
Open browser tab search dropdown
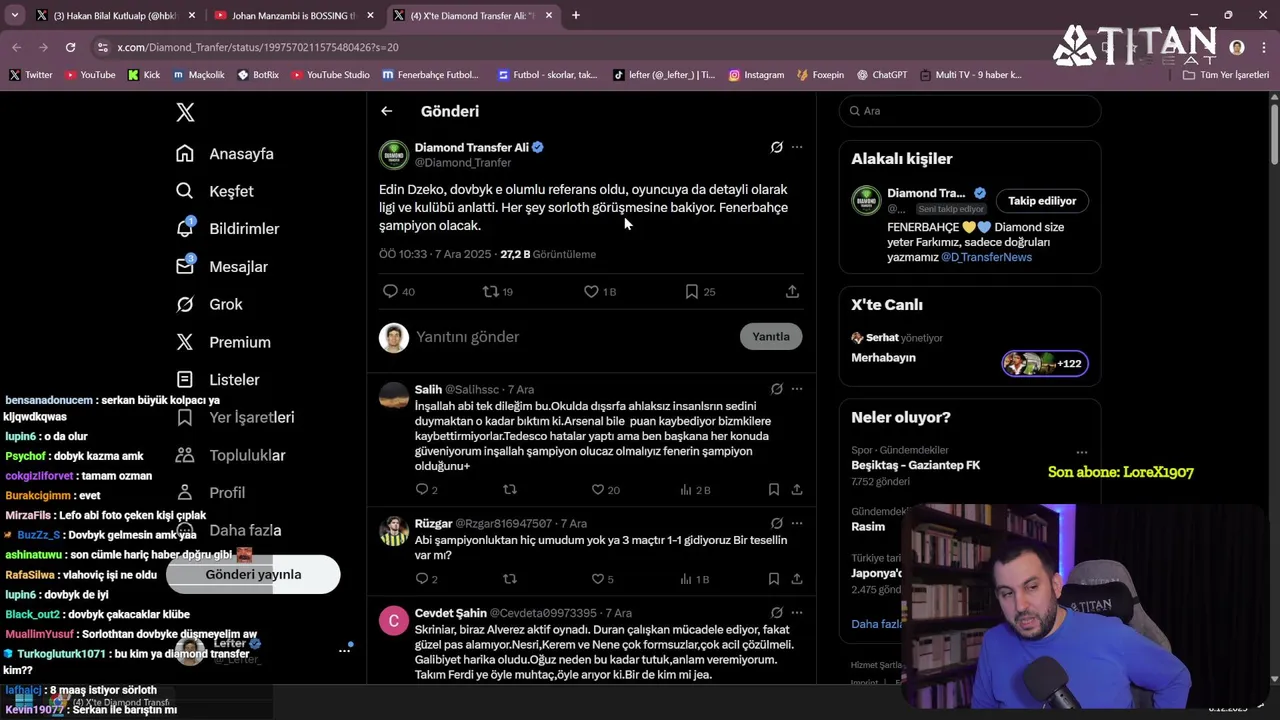14,16
